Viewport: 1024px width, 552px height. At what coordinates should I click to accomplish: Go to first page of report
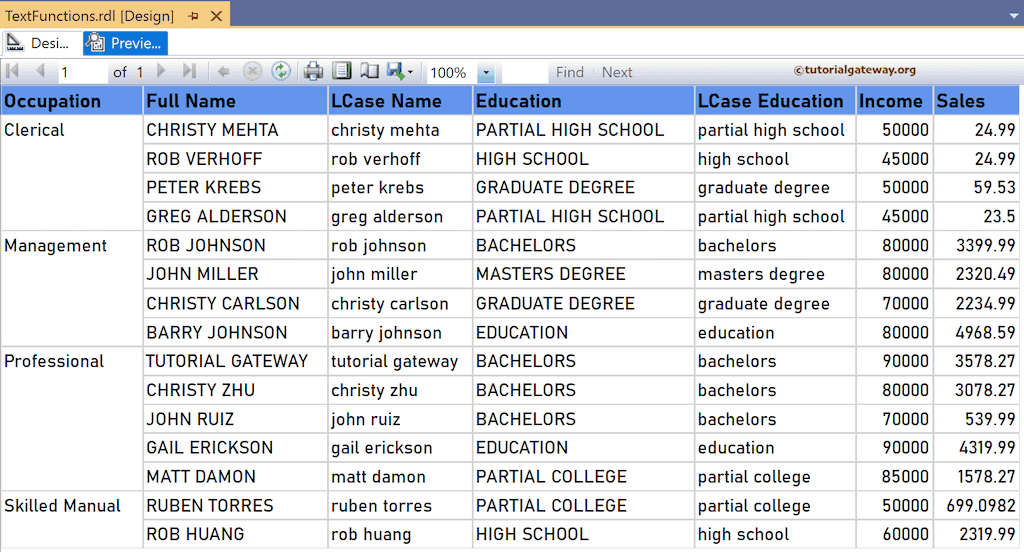12,71
